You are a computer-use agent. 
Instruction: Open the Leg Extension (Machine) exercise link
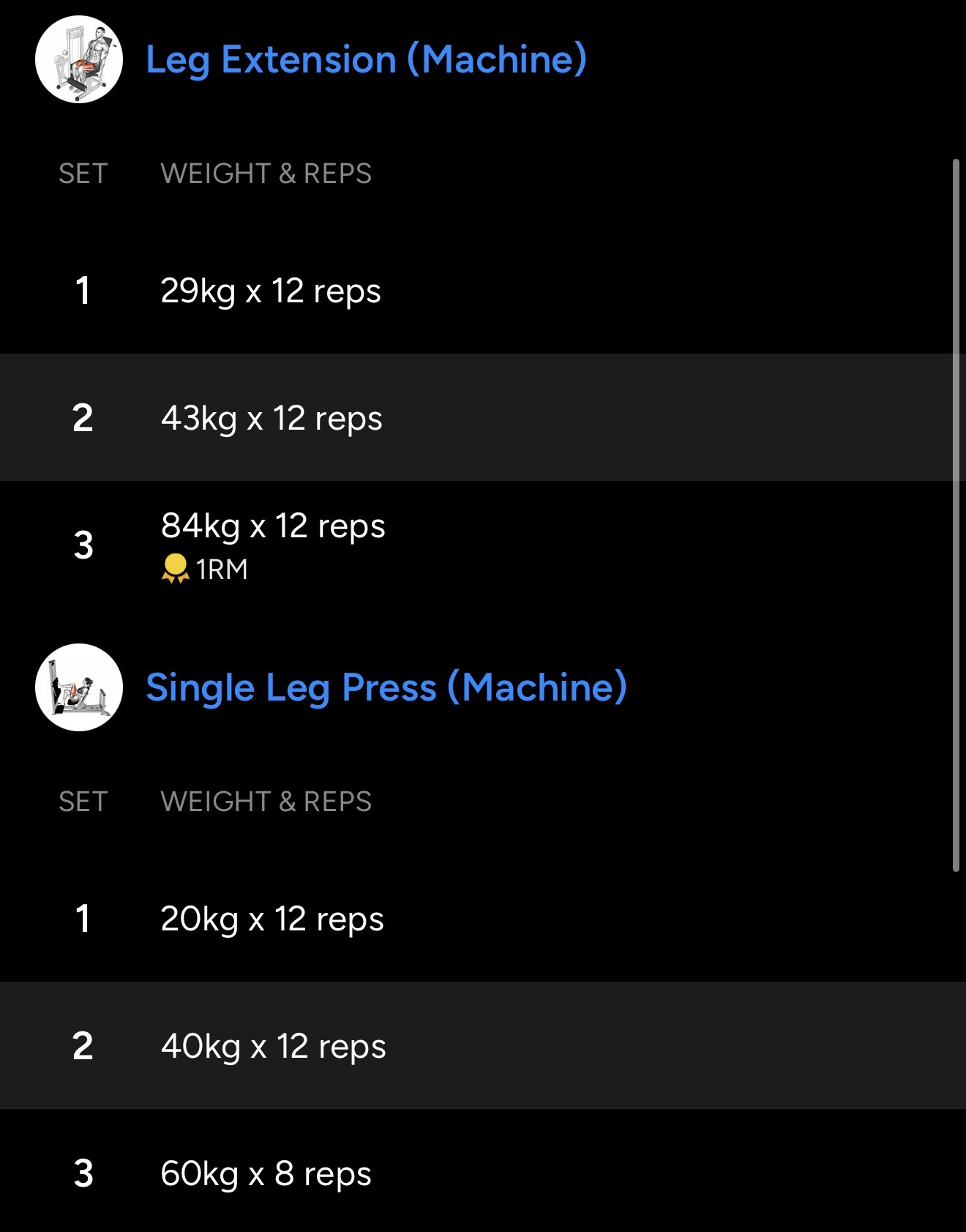click(366, 59)
